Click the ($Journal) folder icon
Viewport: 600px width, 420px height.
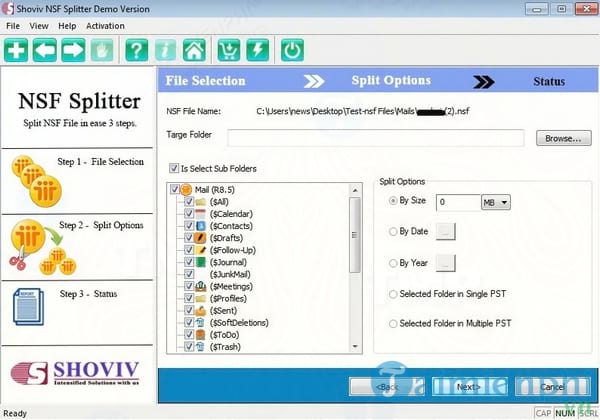pyautogui.click(x=201, y=262)
